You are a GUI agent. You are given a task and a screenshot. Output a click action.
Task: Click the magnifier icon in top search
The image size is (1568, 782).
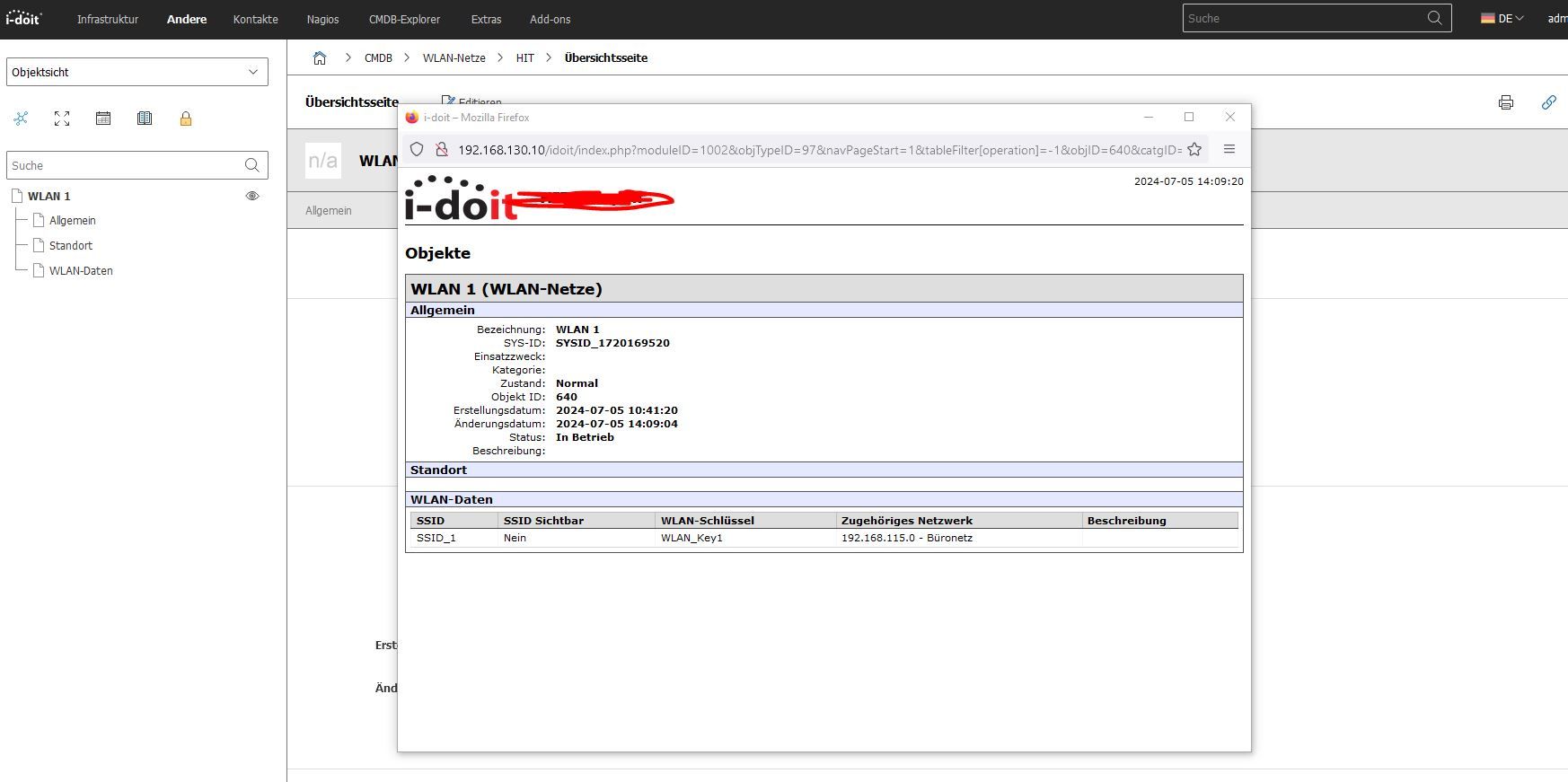[1434, 18]
